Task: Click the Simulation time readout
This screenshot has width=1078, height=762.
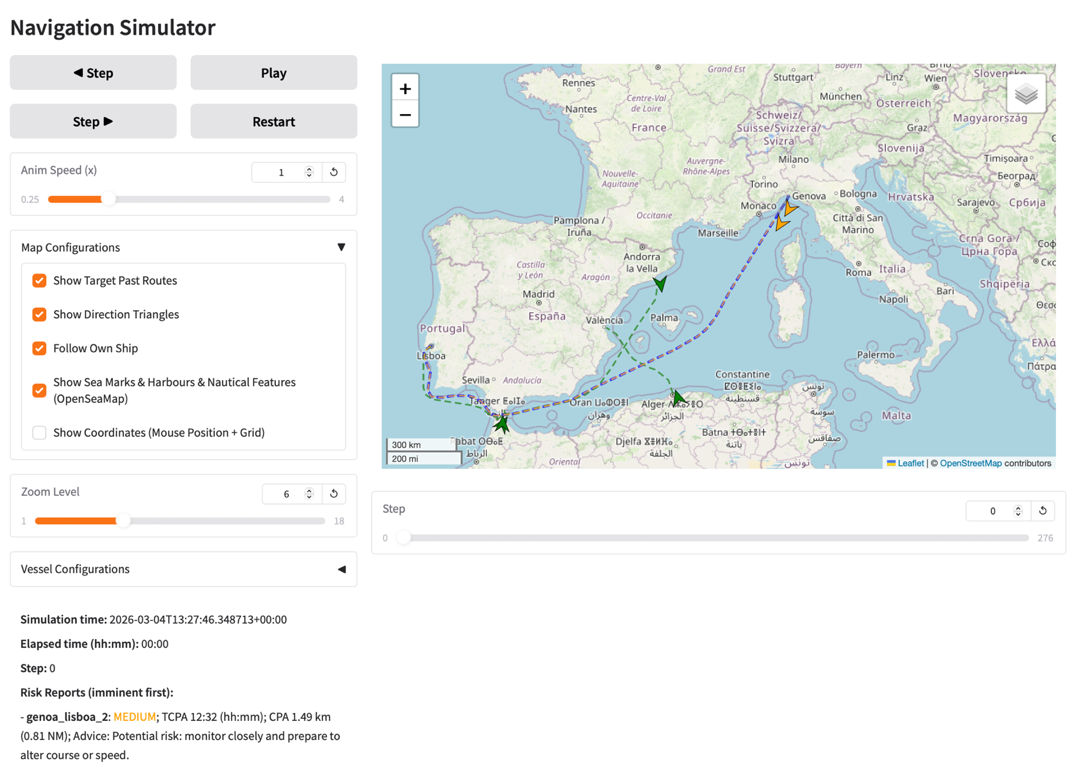Action: tap(153, 619)
